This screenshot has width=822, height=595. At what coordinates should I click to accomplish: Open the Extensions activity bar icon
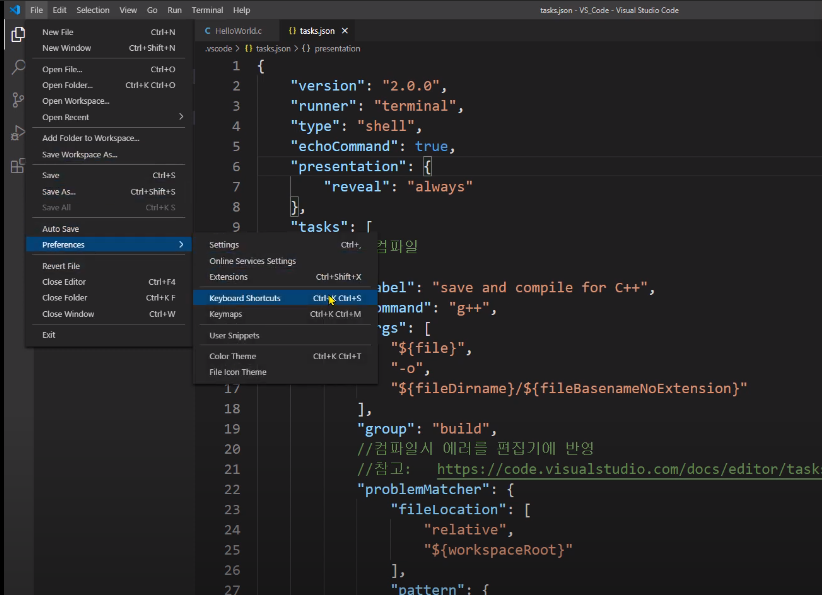18,166
